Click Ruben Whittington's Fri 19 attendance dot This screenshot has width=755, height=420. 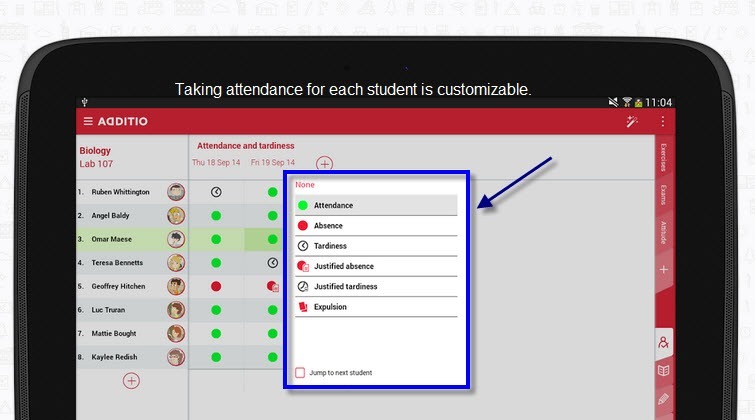273,192
